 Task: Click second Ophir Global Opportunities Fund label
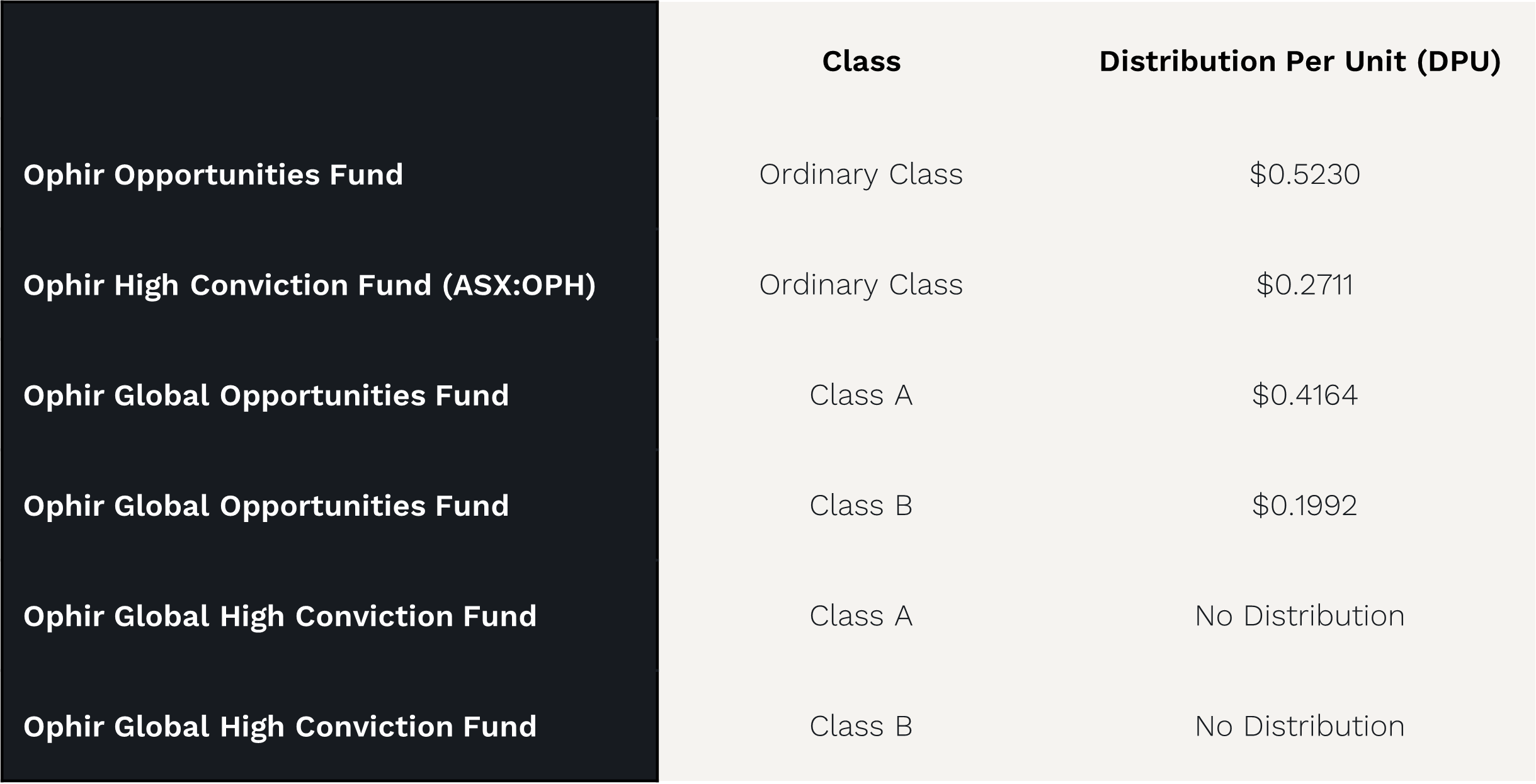266,506
